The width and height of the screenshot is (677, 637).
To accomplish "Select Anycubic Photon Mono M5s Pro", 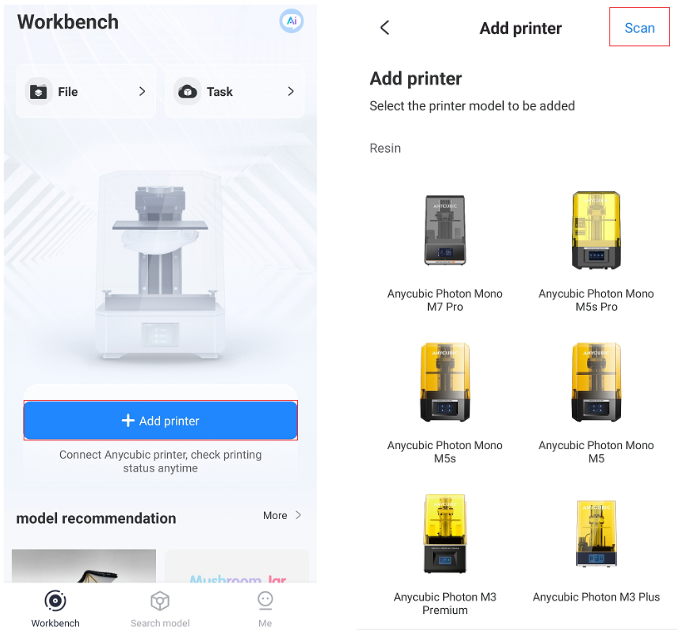I will pyautogui.click(x=596, y=253).
